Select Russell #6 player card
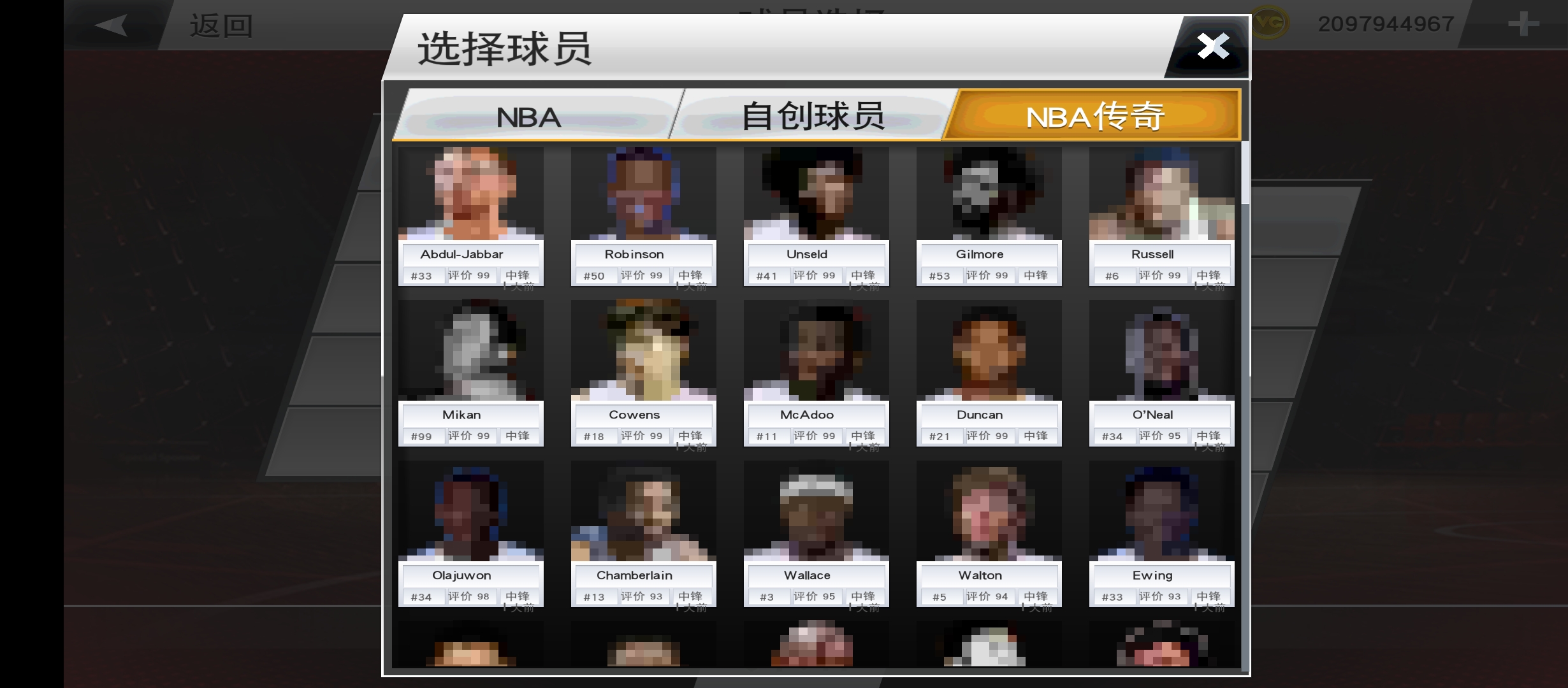This screenshot has height=688, width=1568. click(1161, 217)
